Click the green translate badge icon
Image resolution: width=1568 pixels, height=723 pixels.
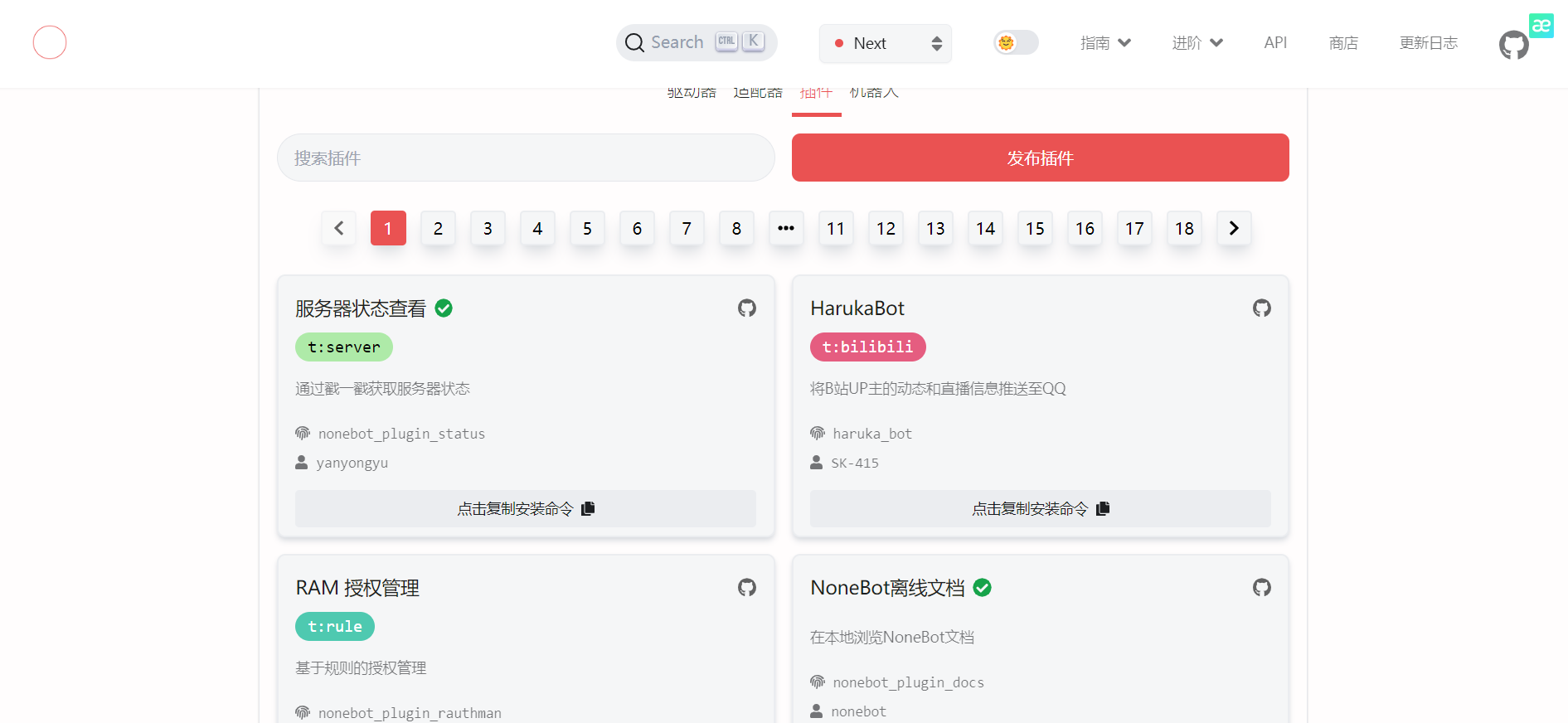tap(1541, 25)
